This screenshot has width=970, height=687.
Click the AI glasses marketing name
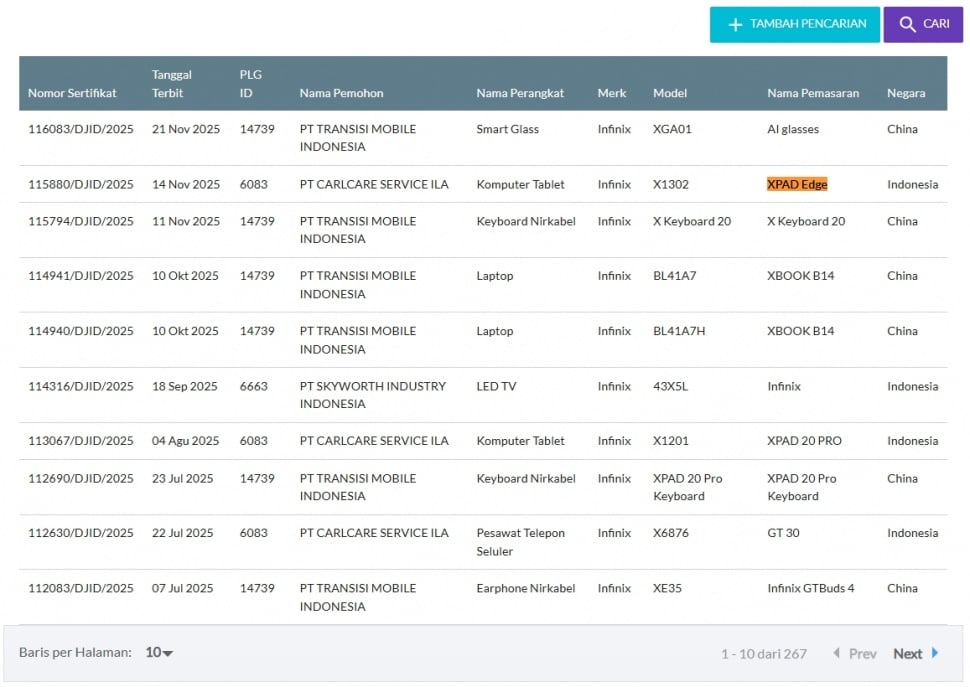[792, 129]
